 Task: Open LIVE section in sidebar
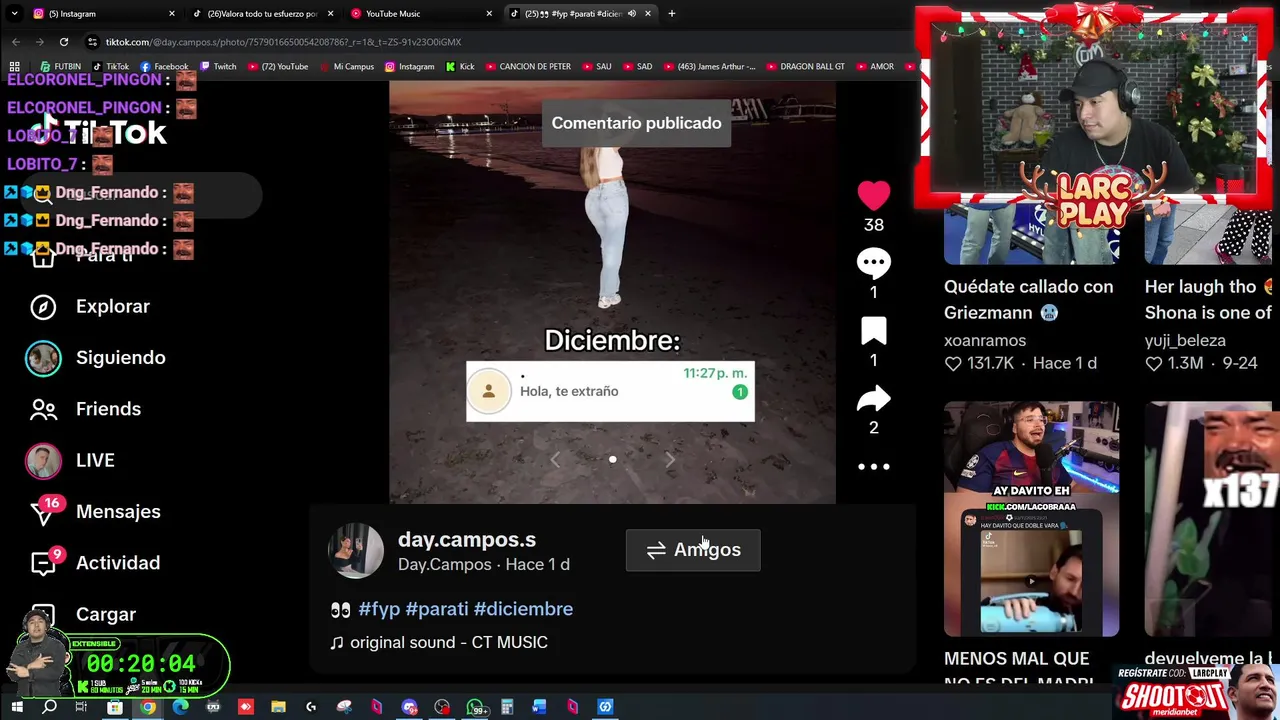tap(95, 460)
